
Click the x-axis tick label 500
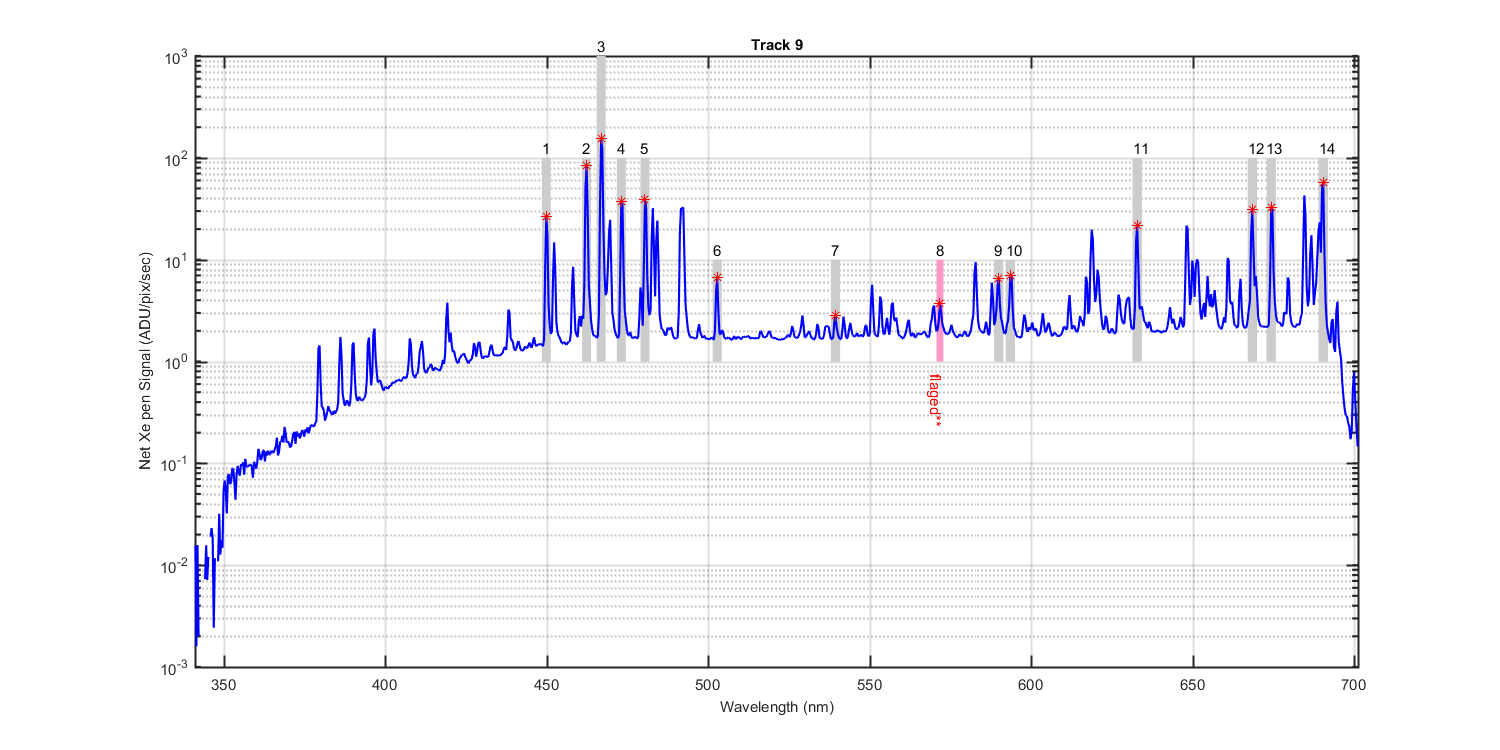point(708,688)
